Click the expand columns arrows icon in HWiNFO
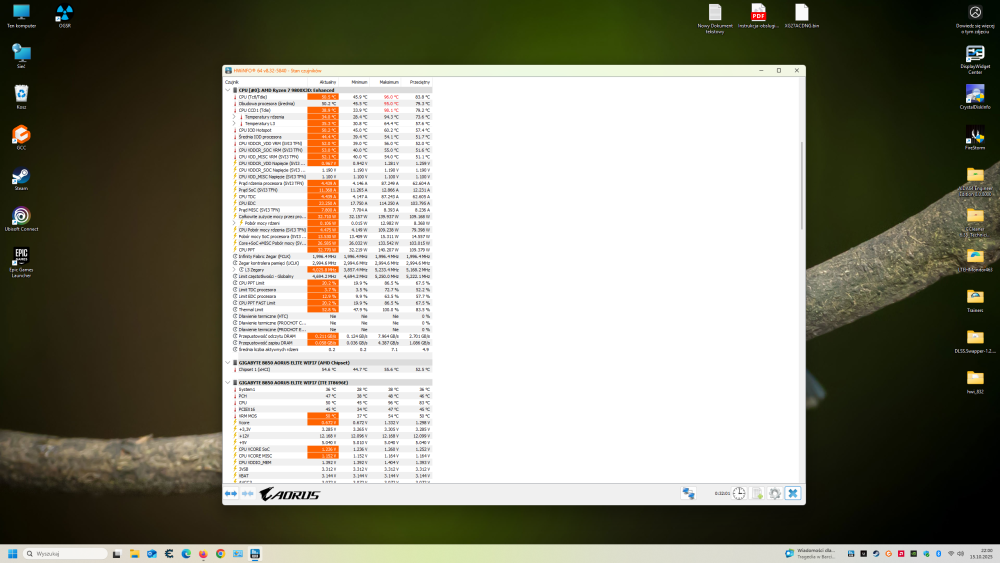The image size is (1000, 563). tap(231, 493)
